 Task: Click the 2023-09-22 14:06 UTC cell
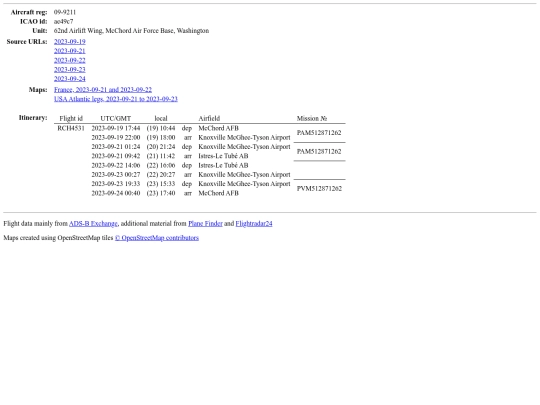(x=116, y=165)
